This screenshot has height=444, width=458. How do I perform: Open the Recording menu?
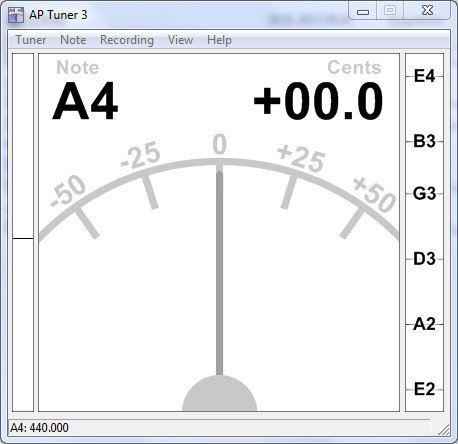(x=127, y=40)
